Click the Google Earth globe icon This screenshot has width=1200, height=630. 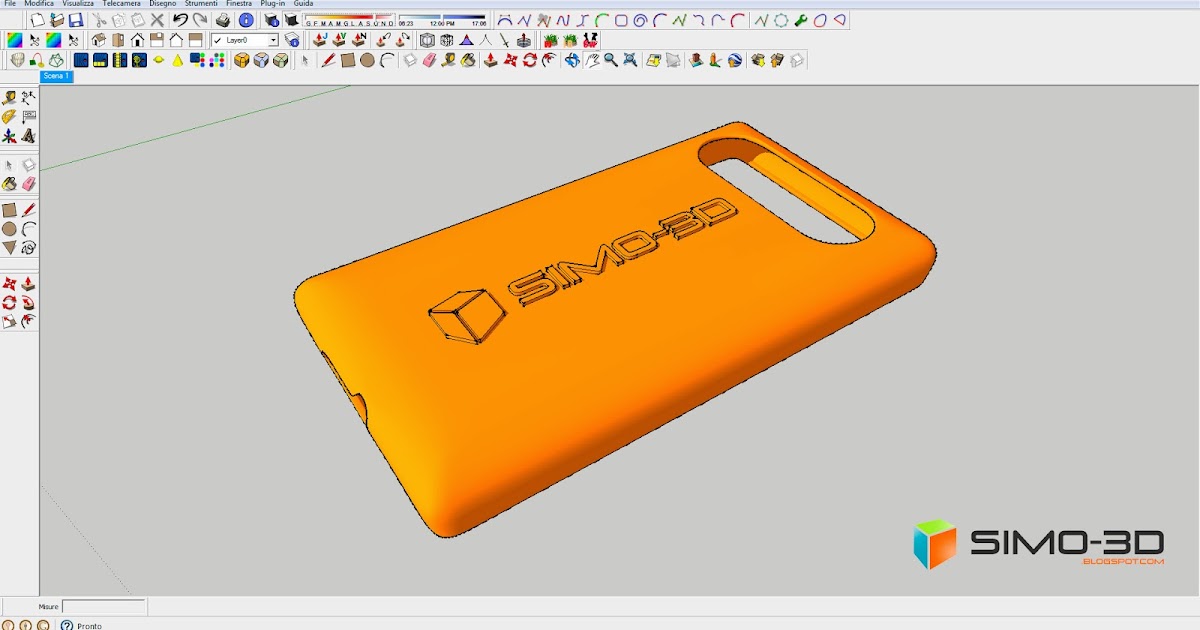coord(735,60)
